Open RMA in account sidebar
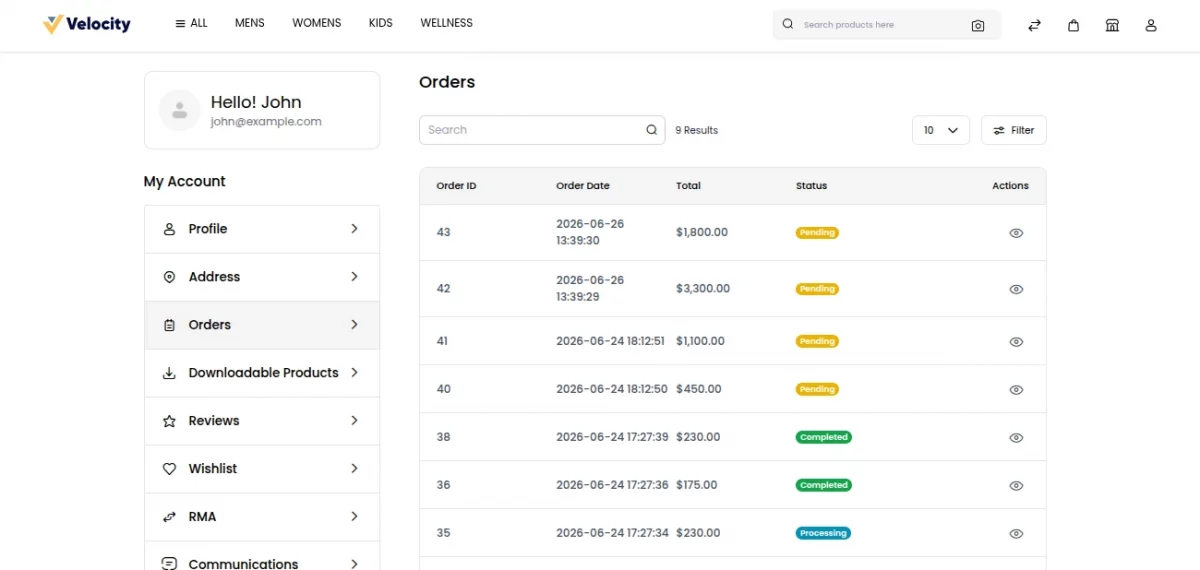This screenshot has height=570, width=1200. [262, 517]
